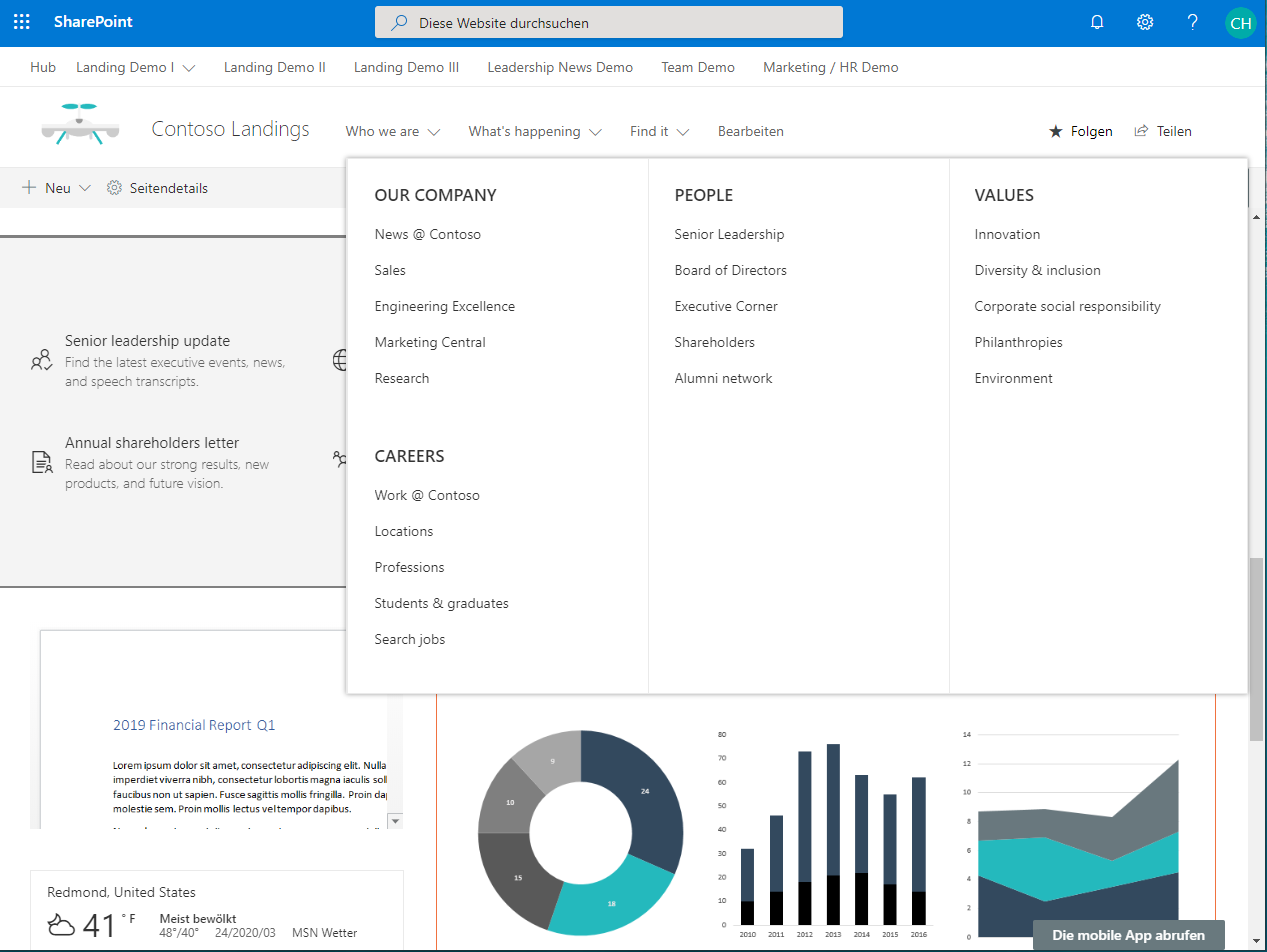The image size is (1267, 952).
Task: Click the Die mobile App abrufen button
Action: click(1129, 936)
